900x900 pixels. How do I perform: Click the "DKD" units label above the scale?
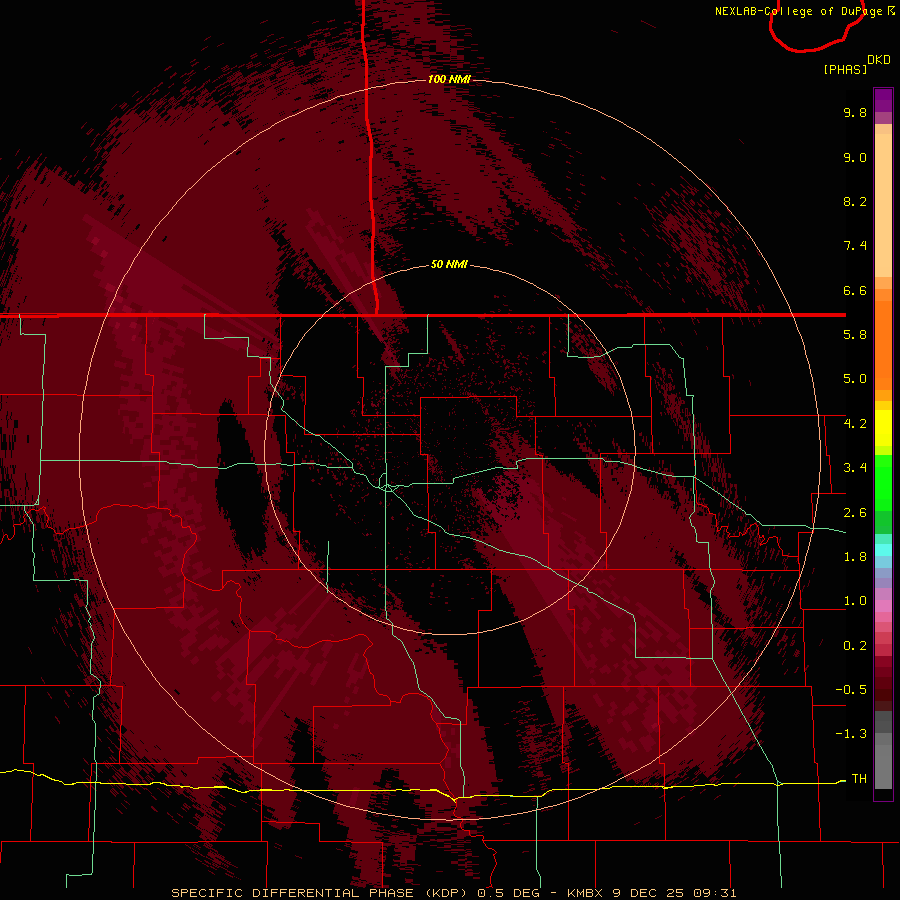(x=879, y=60)
